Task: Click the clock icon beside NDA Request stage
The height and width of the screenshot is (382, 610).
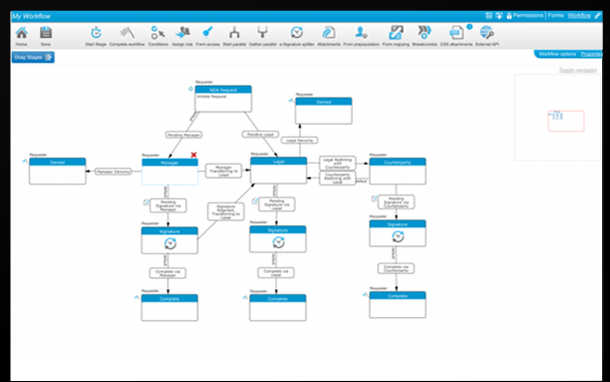Action: point(191,89)
